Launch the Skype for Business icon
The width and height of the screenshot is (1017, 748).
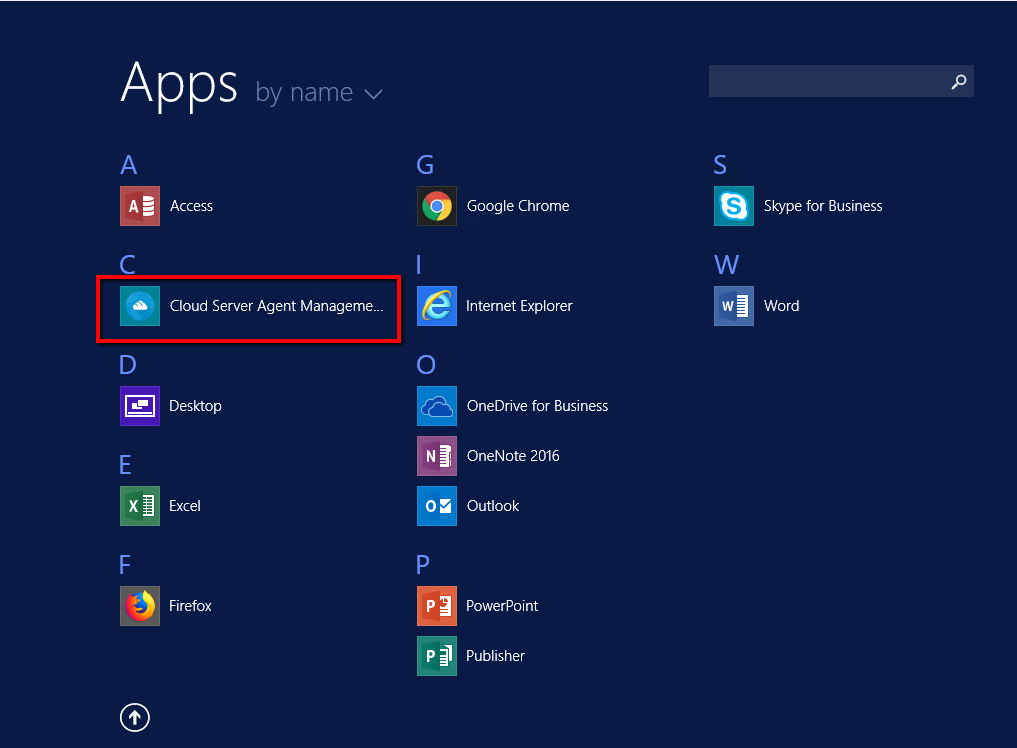pyautogui.click(x=734, y=206)
